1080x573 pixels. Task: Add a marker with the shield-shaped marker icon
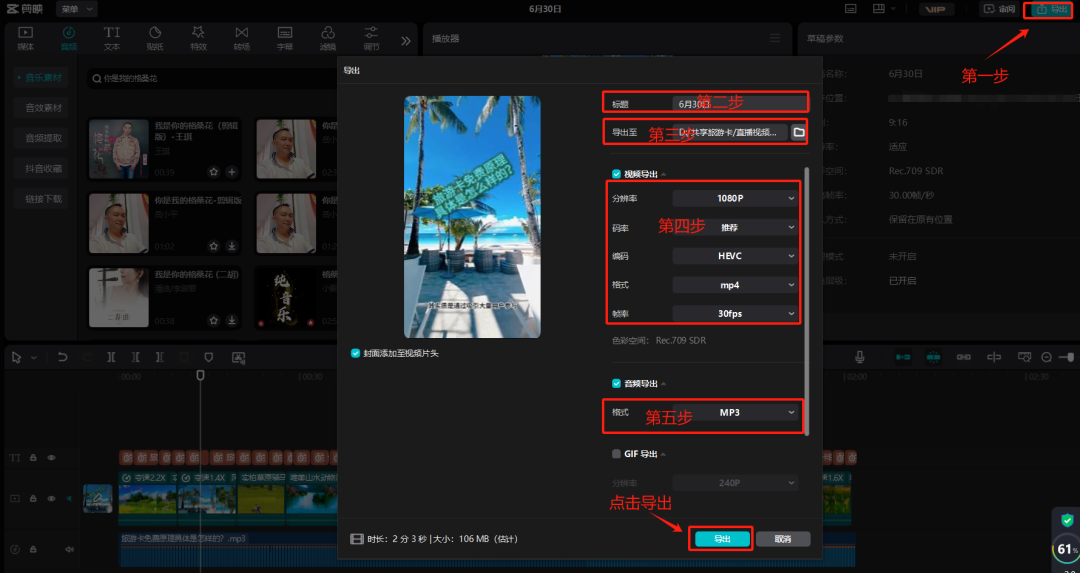[209, 357]
